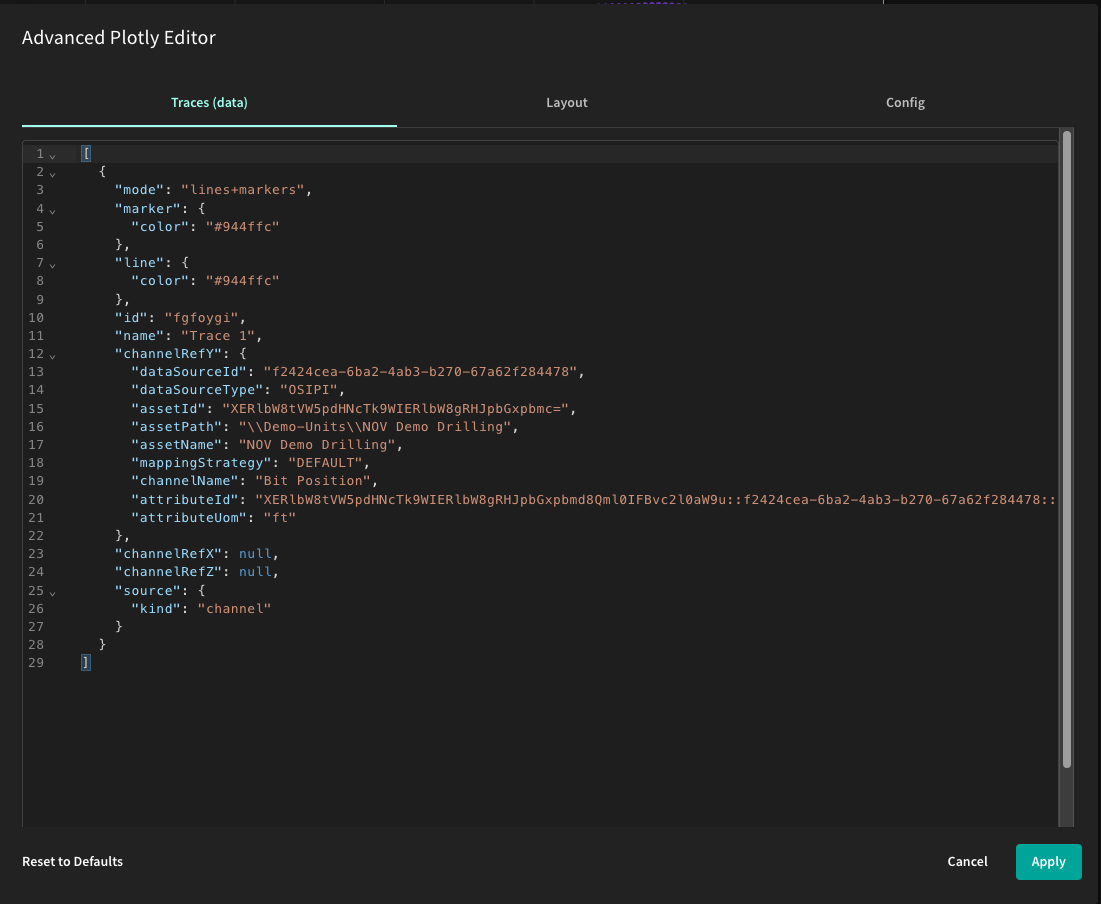
Task: Click the "dataSourceType" key on line 14
Action: 197,389
